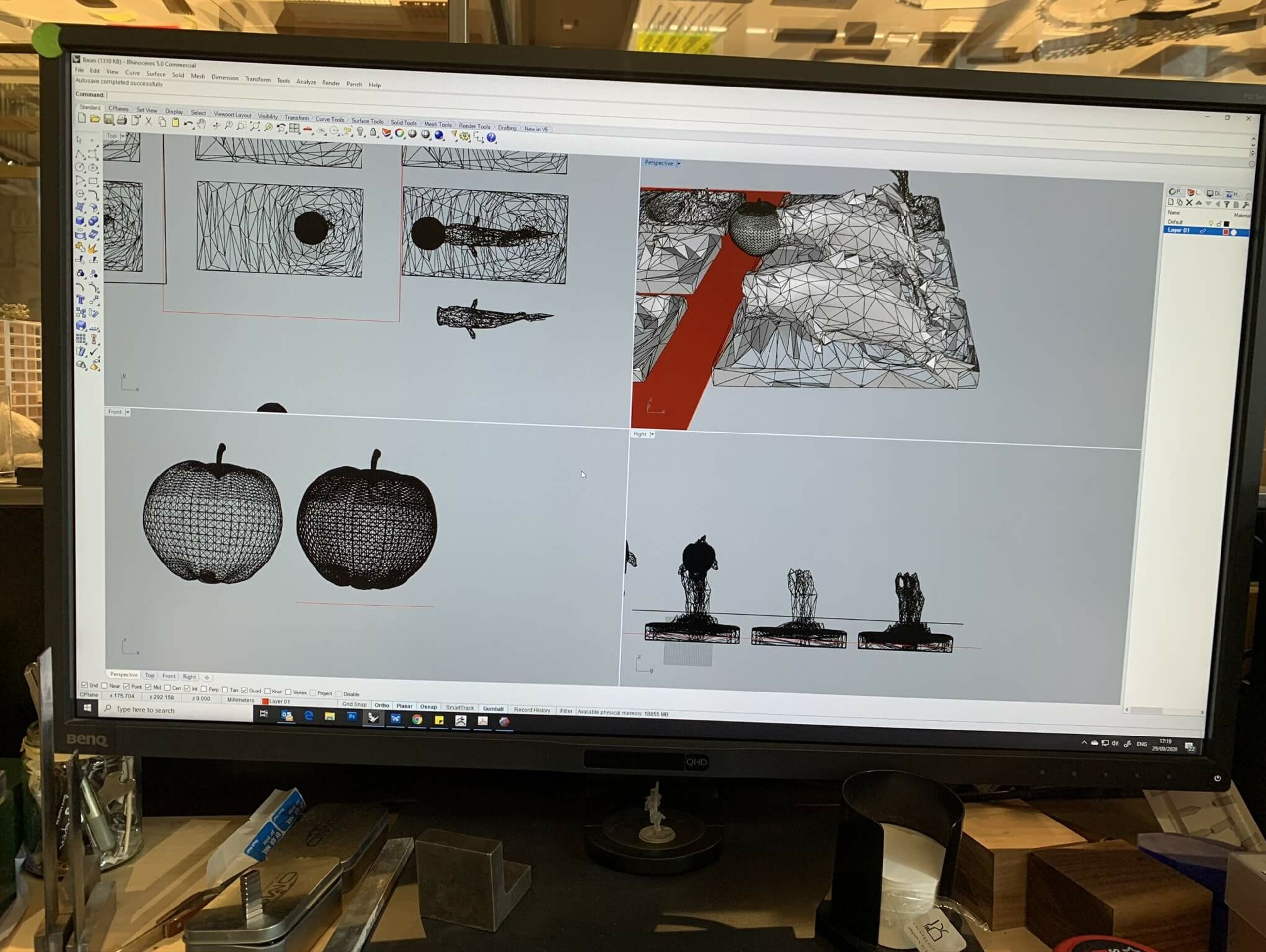This screenshot has width=1266, height=952.
Task: Open Options with the gear icon
Action: (465, 137)
